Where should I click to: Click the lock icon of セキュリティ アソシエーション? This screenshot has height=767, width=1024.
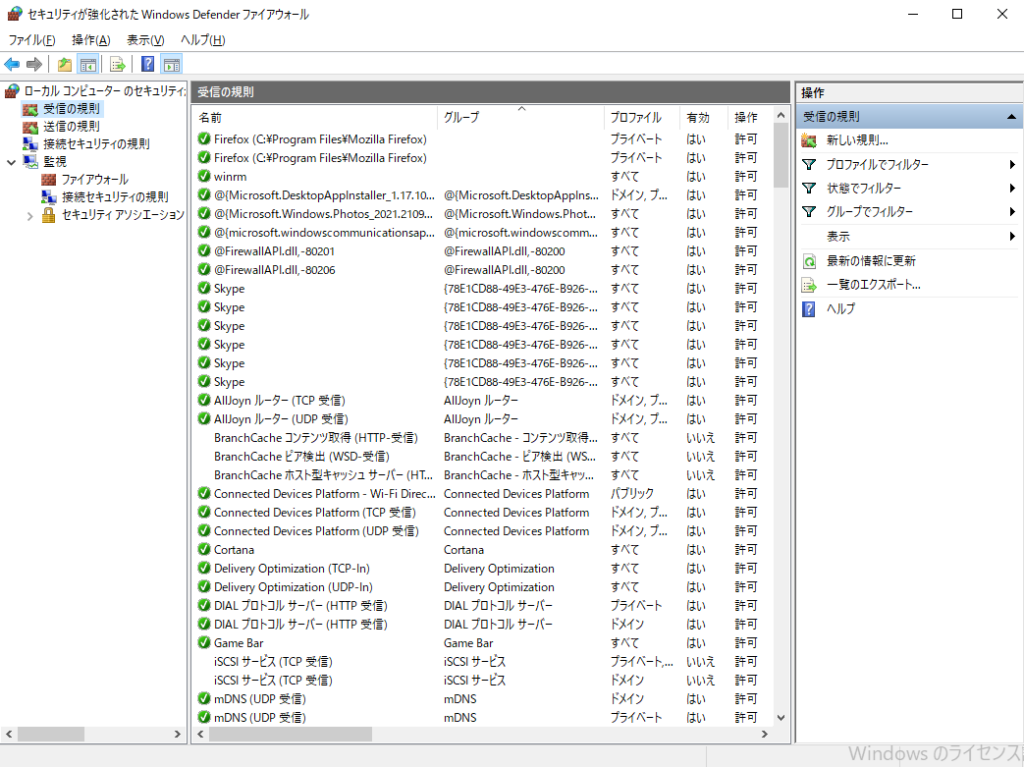tap(48, 215)
